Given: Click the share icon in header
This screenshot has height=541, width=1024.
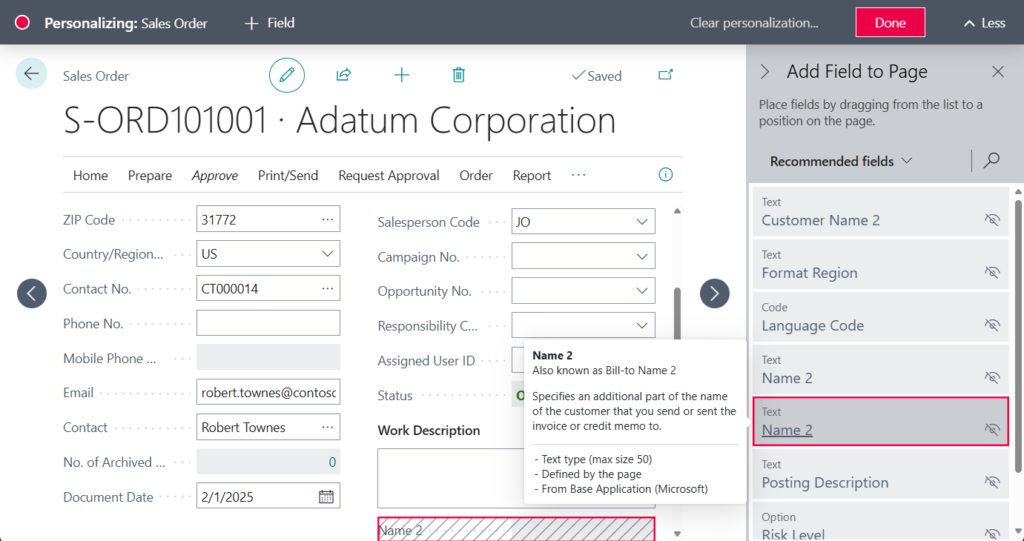Looking at the screenshot, I should pyautogui.click(x=344, y=75).
